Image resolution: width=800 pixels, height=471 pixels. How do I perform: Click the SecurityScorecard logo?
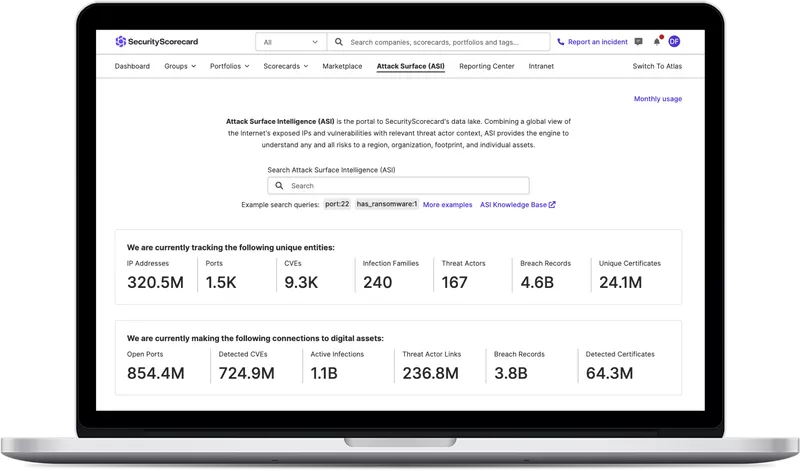point(157,41)
